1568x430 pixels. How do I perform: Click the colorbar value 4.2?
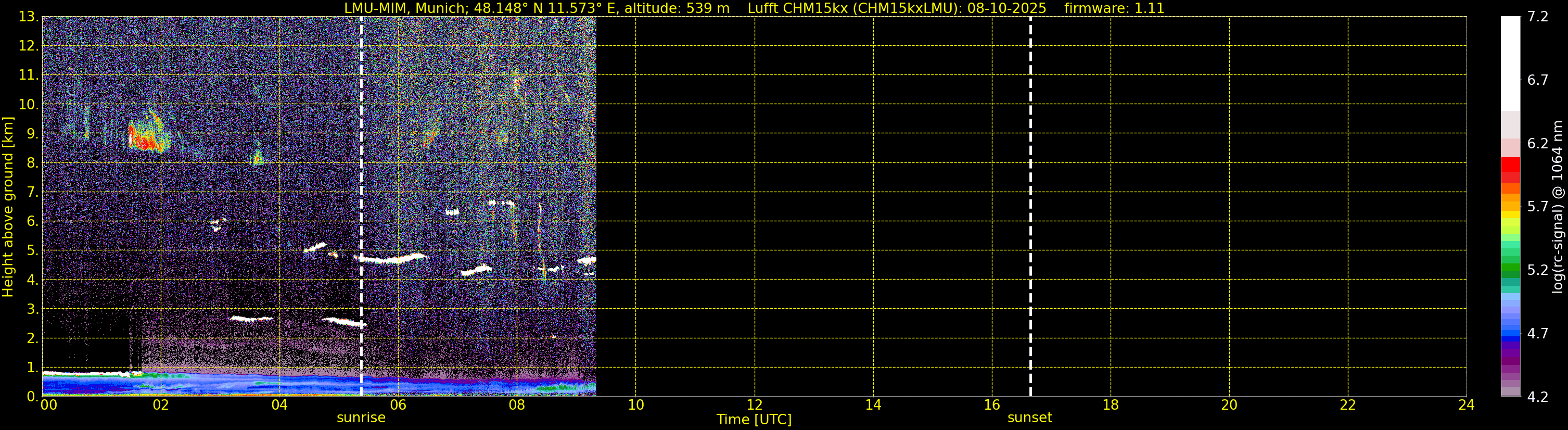tap(1538, 397)
